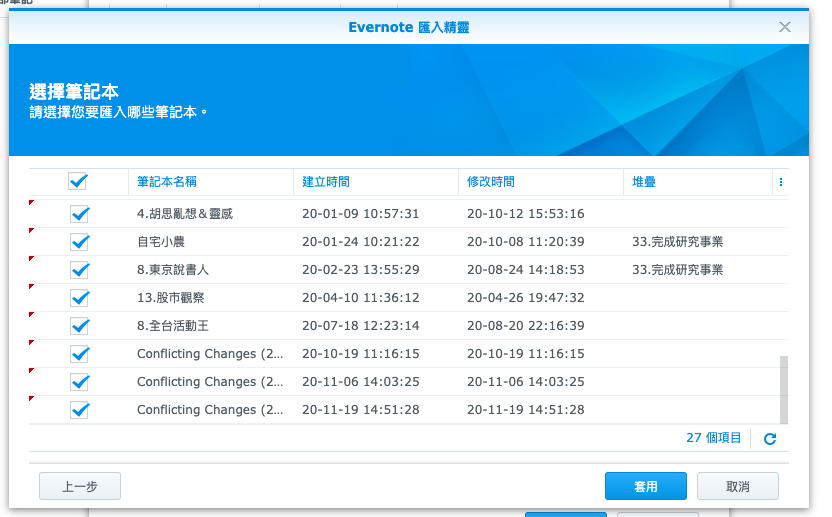This screenshot has height=517, width=832.
Task: Select the 8.東京說書人 notebook name
Action: click(173, 270)
